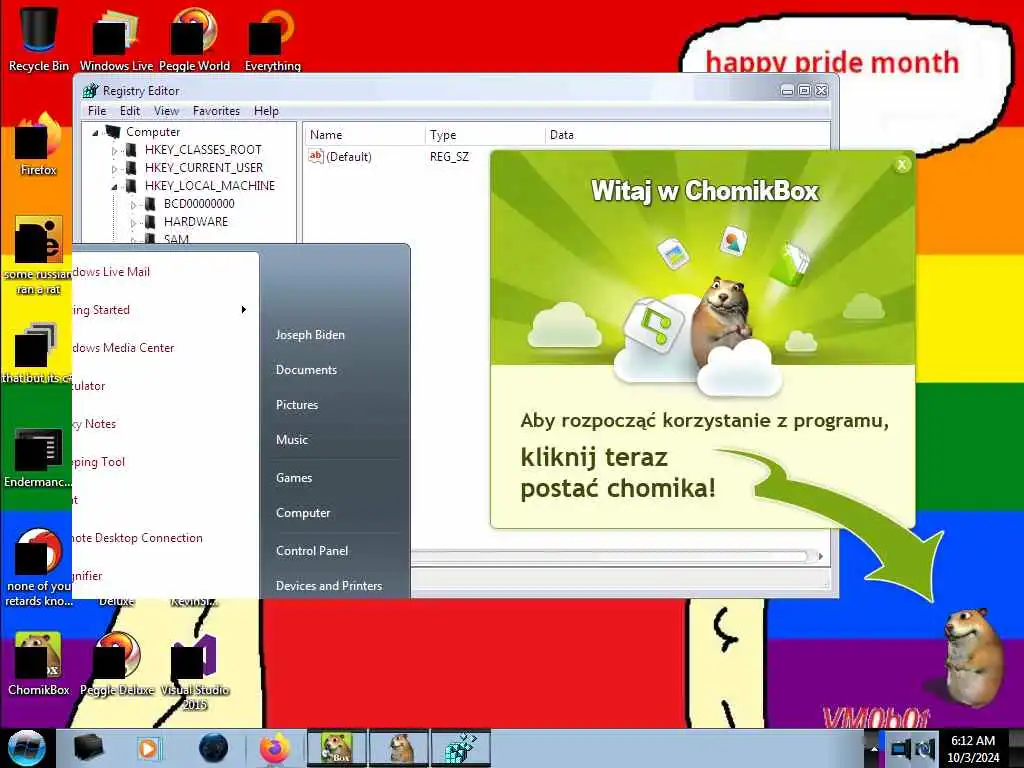
Task: Switch to the Registry Editor taskbar button
Action: (461, 748)
